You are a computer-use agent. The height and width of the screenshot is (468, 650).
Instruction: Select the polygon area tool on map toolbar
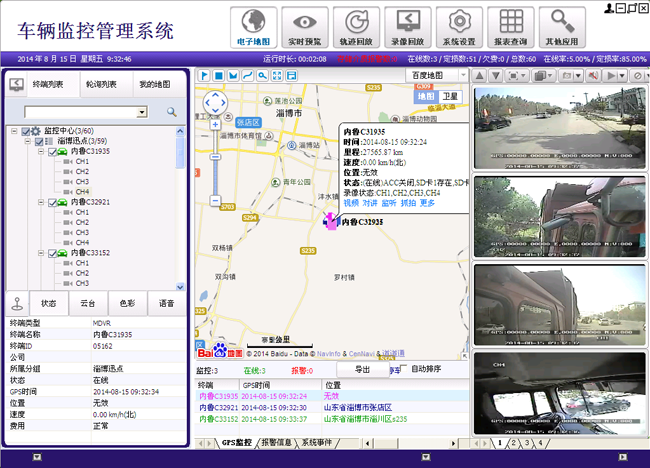click(233, 75)
